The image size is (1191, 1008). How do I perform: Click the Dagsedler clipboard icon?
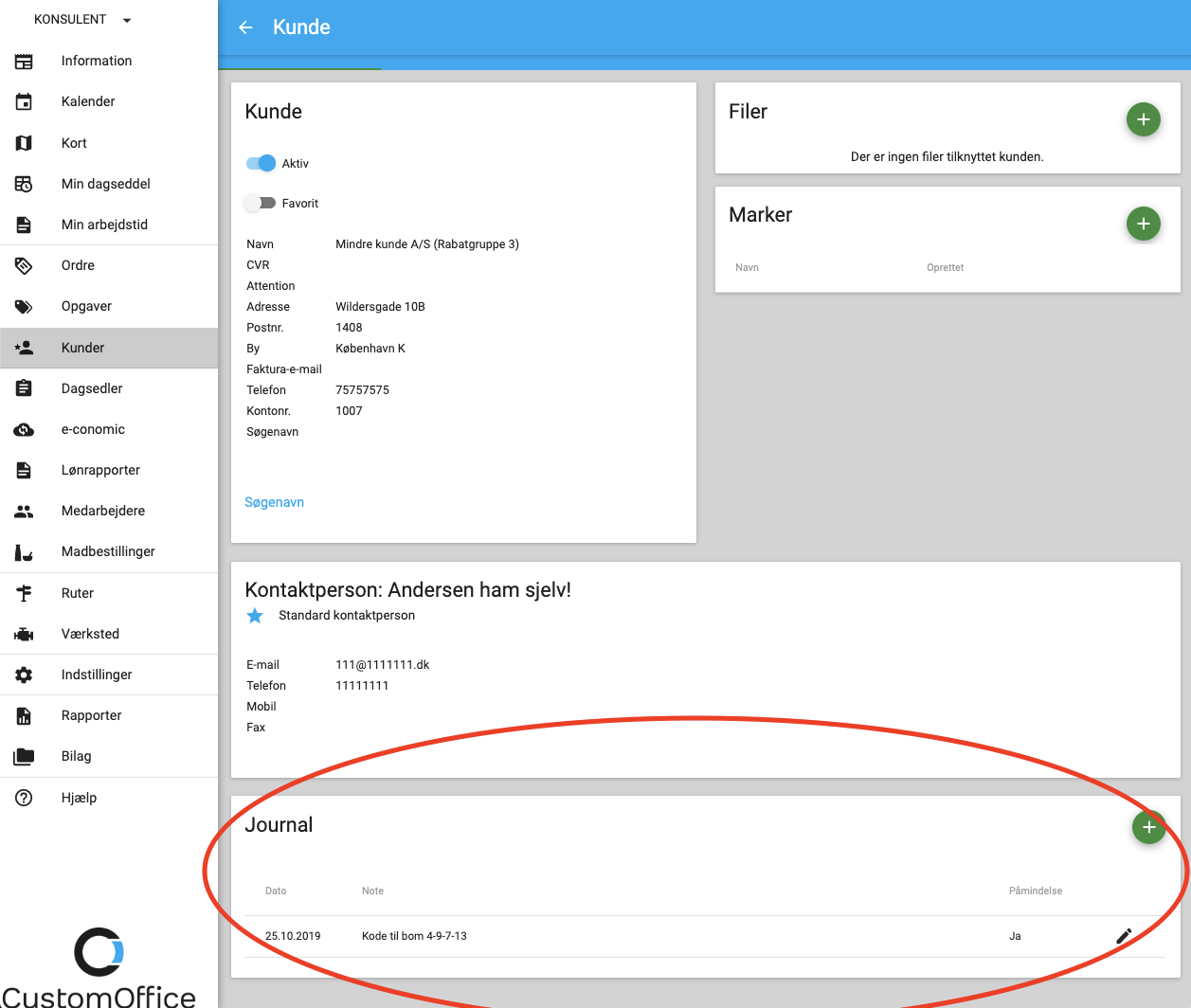click(24, 388)
